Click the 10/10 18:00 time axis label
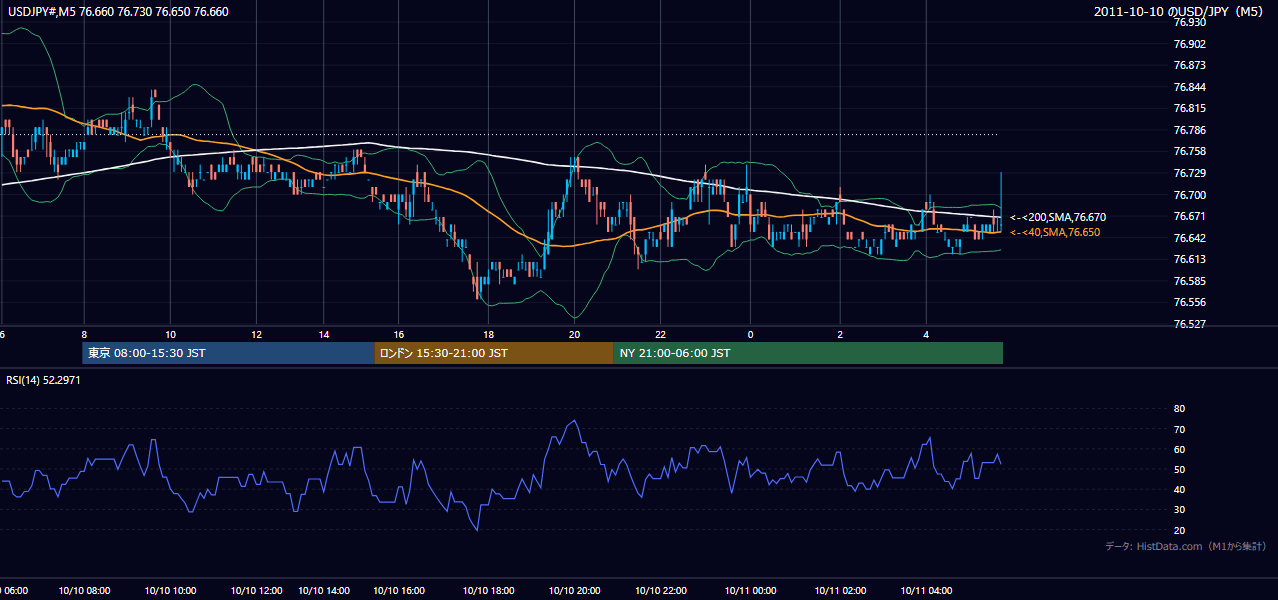 pyautogui.click(x=488, y=591)
